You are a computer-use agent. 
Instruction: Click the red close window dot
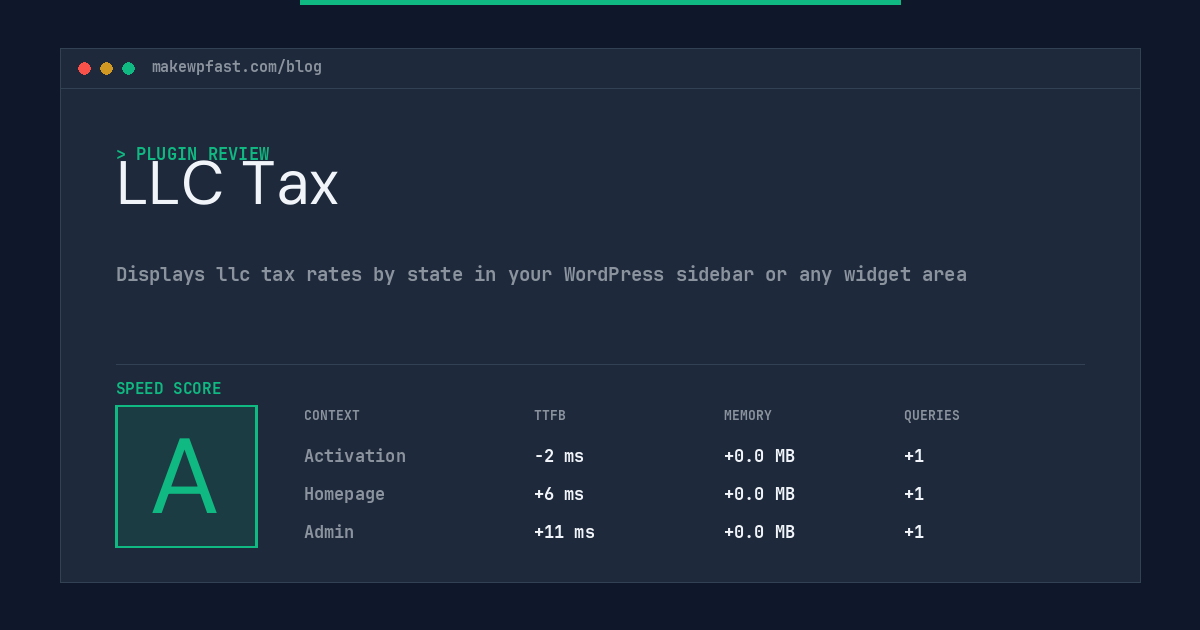84,68
